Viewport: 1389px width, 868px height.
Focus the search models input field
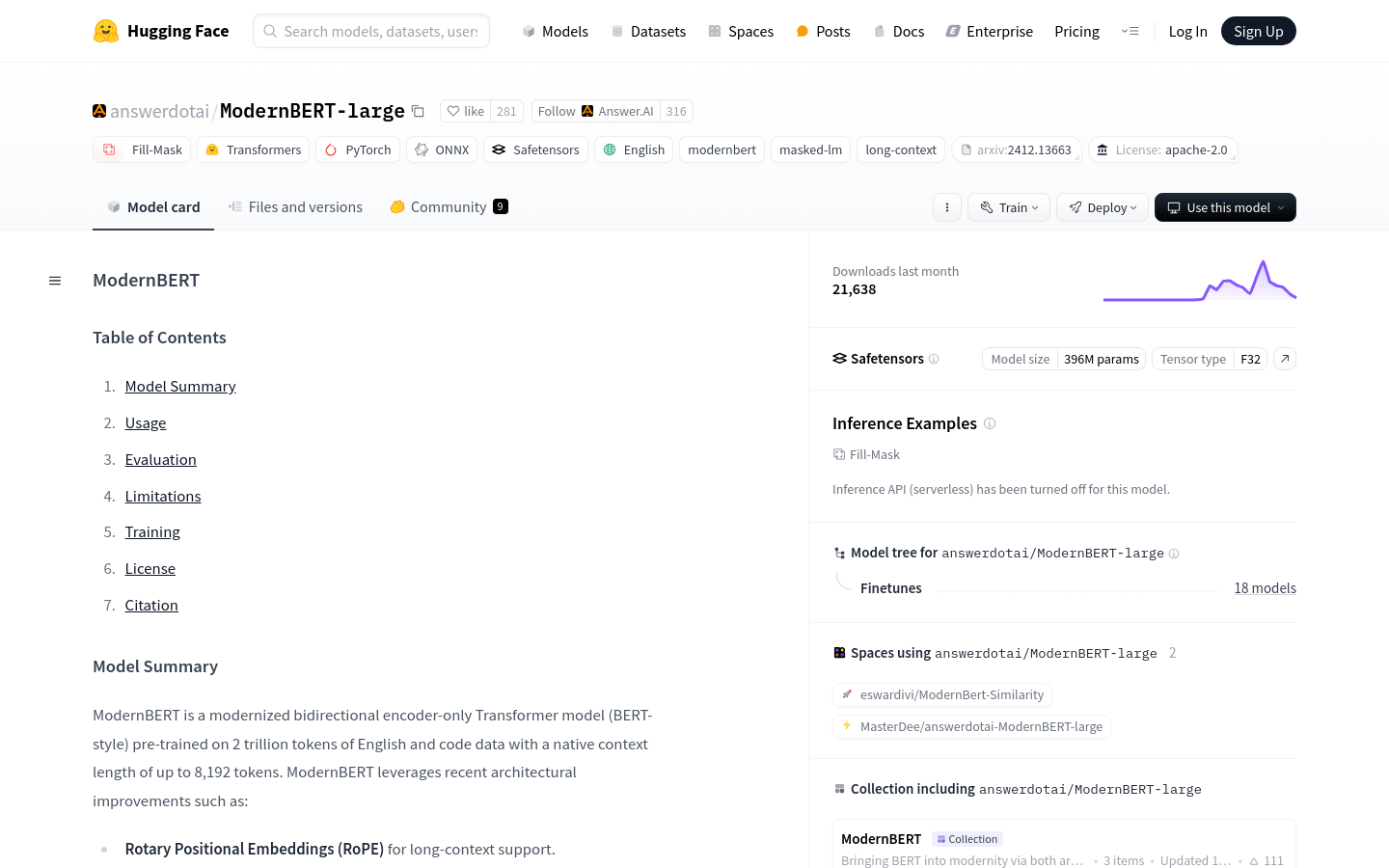pos(380,31)
